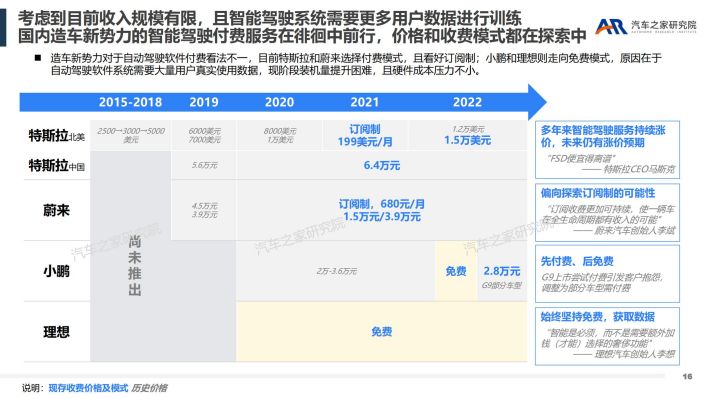
Task: Open the 始终坚持免费，获取数据 callout box
Action: 607,336
